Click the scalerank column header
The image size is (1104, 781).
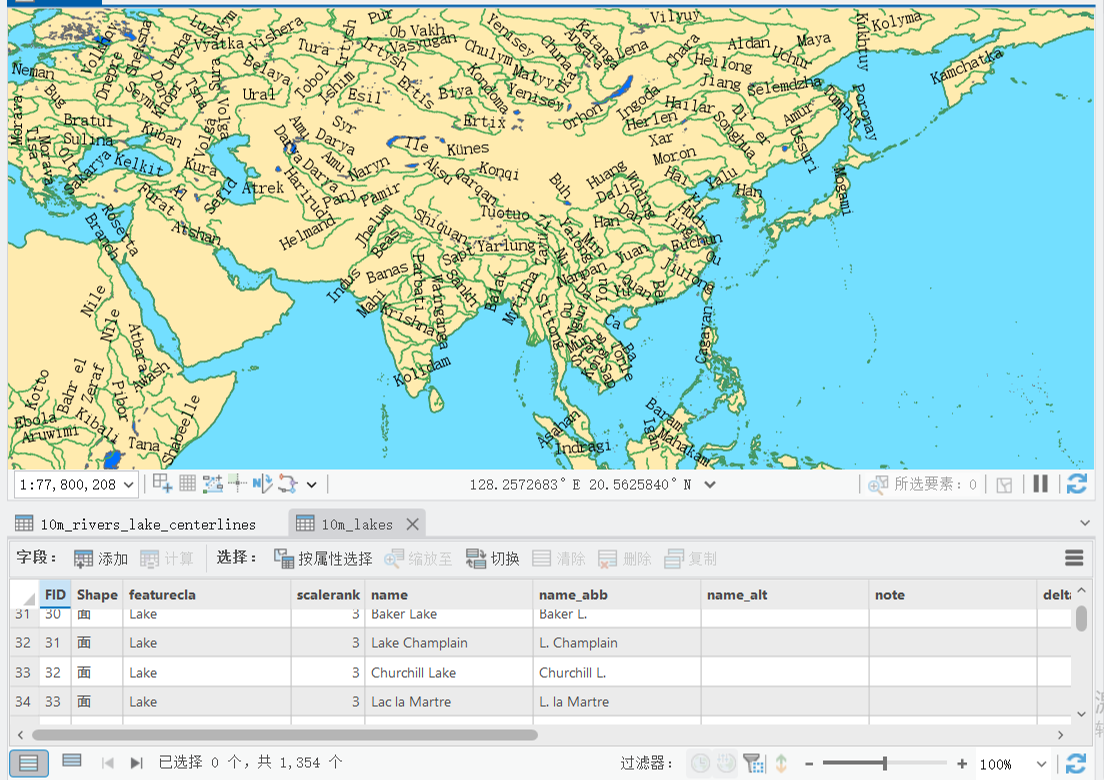point(328,595)
